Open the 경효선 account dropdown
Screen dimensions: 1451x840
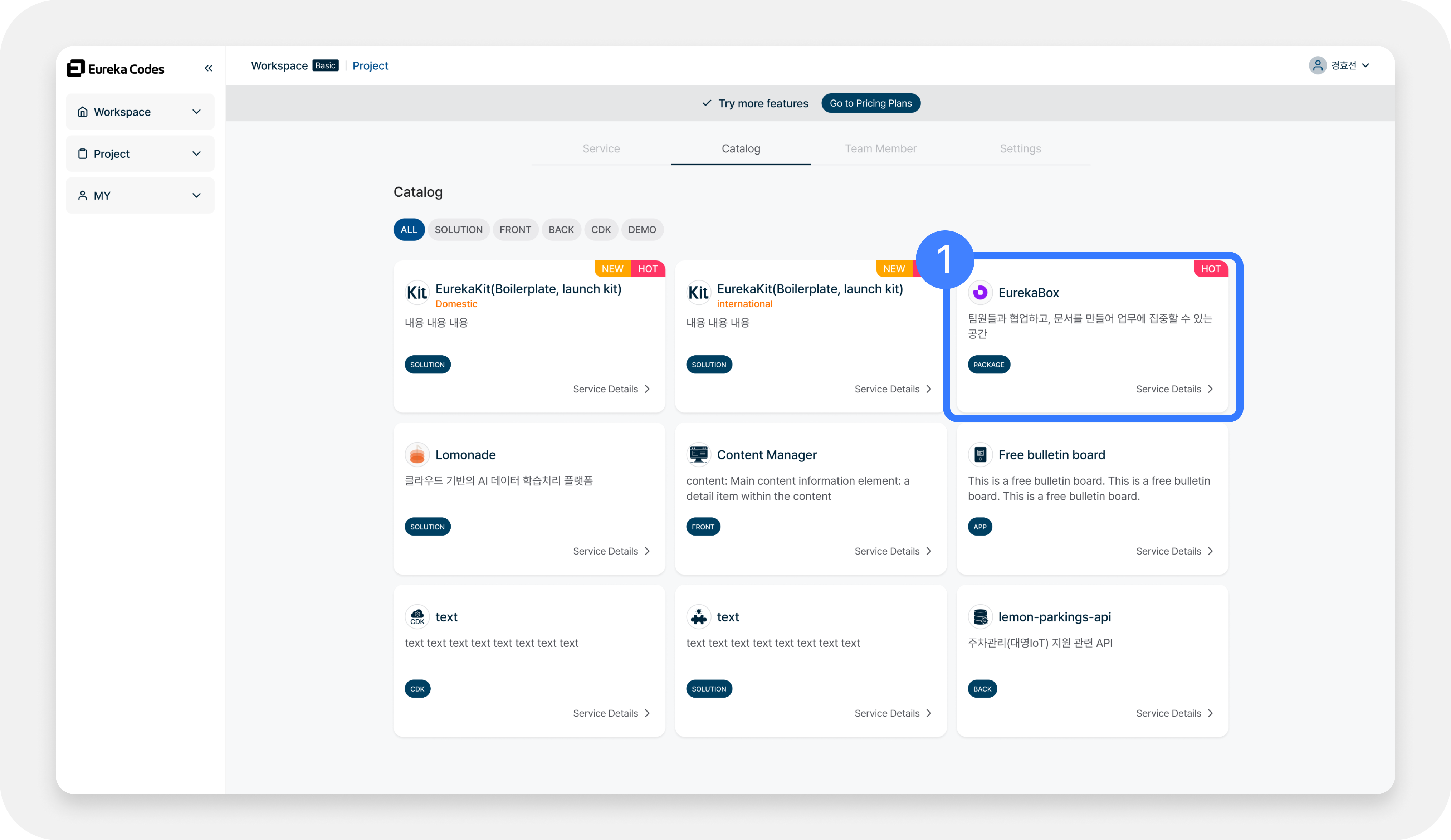point(1339,65)
